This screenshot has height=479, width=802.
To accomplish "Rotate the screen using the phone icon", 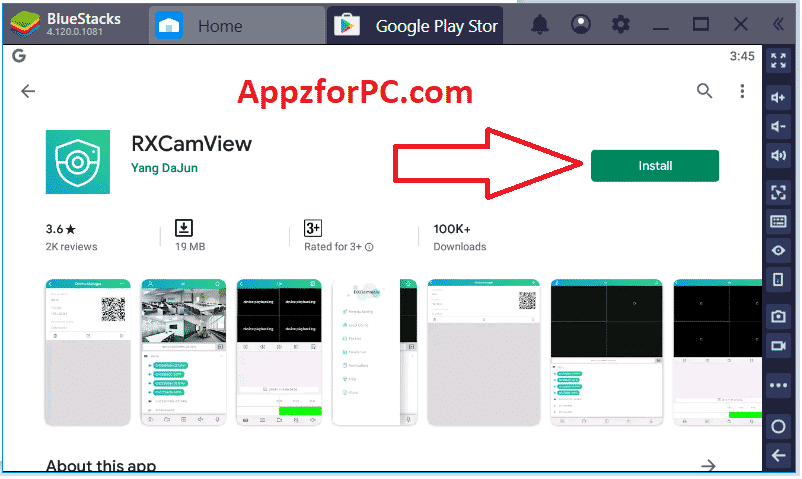I will click(778, 280).
